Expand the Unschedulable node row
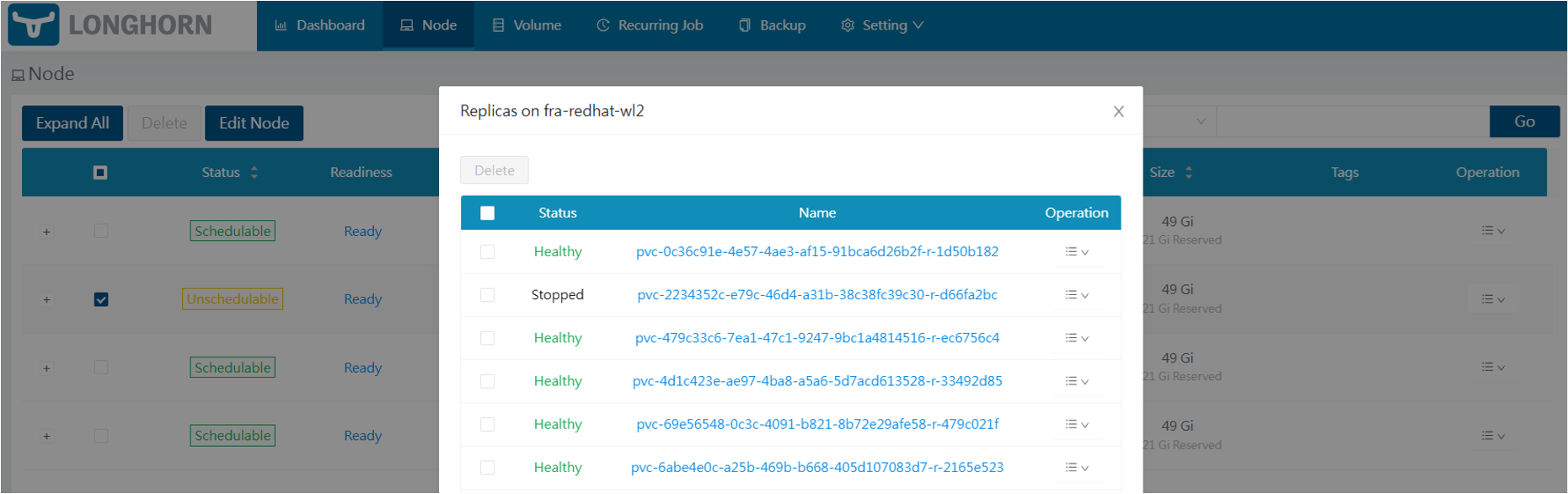The width and height of the screenshot is (1568, 494). point(46,300)
